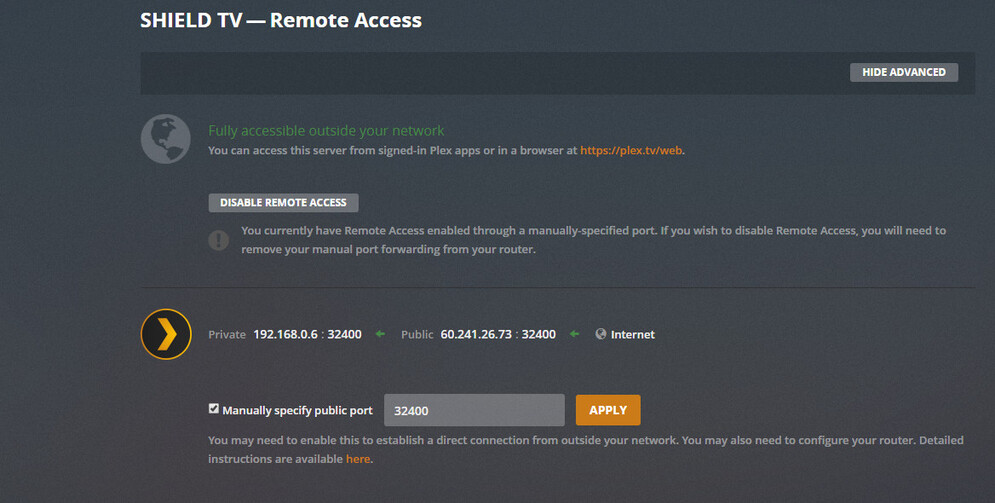The height and width of the screenshot is (503, 995).
Task: Open the https://plex.tv/web link
Action: click(632, 151)
